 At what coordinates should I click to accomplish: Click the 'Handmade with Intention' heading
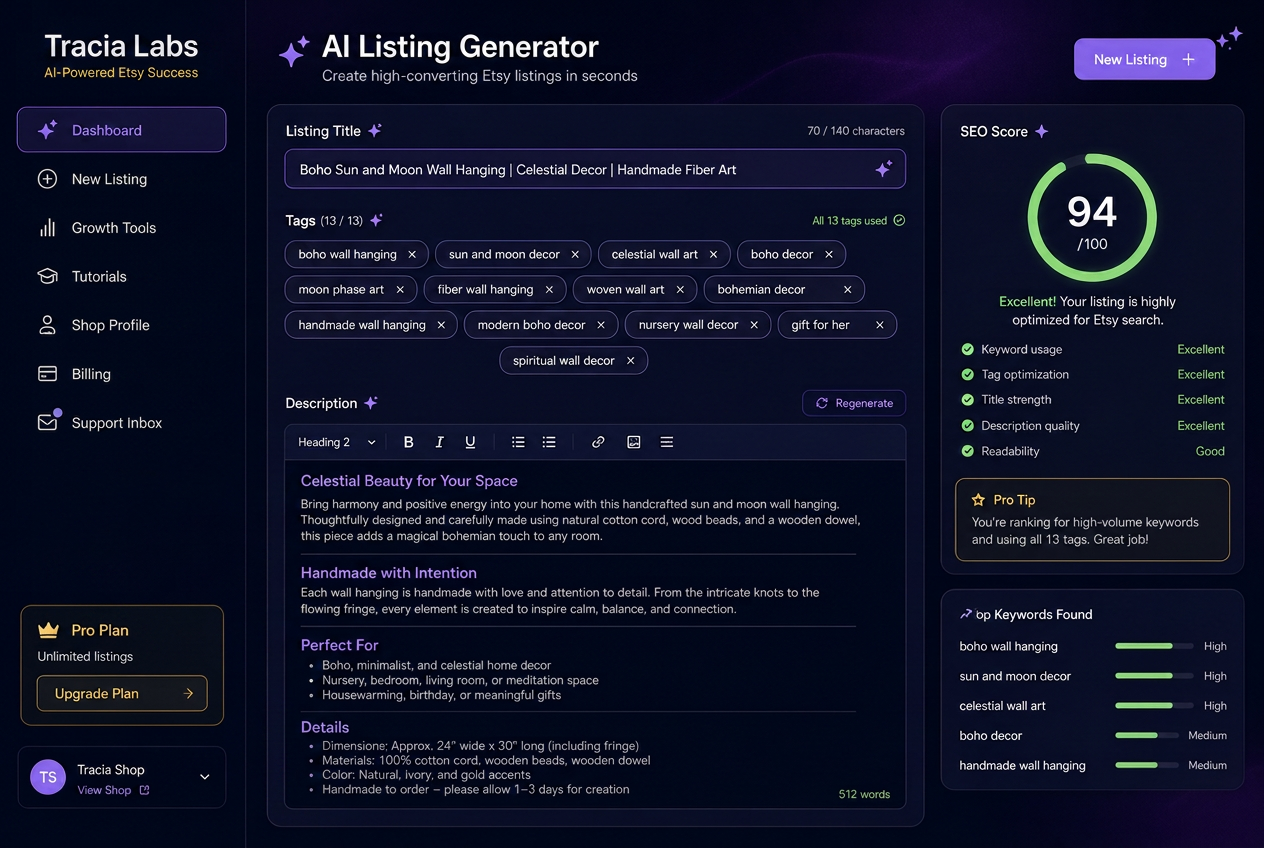[389, 573]
